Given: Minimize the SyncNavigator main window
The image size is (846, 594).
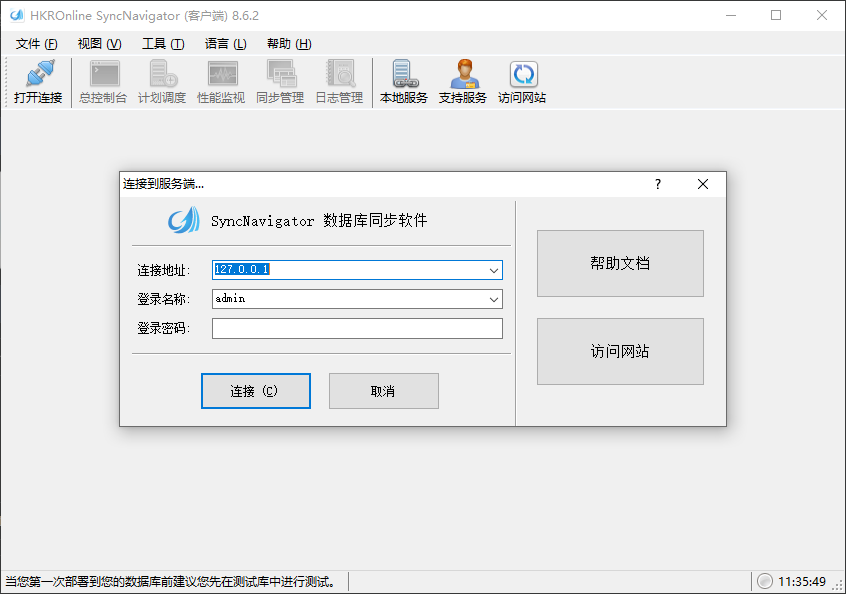Looking at the screenshot, I should pos(731,15).
